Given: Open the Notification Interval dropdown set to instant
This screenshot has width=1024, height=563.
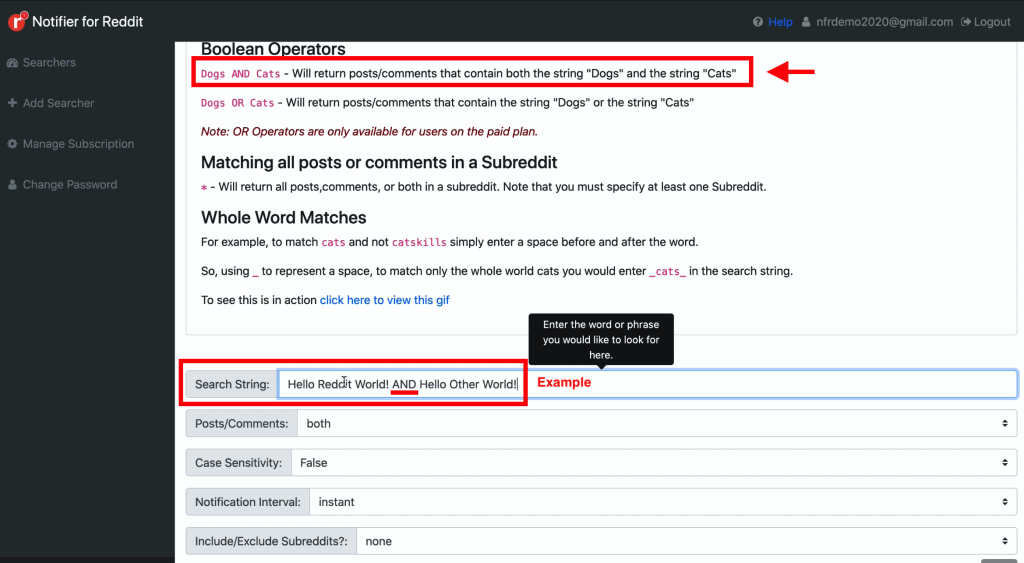Looking at the screenshot, I should click(663, 502).
